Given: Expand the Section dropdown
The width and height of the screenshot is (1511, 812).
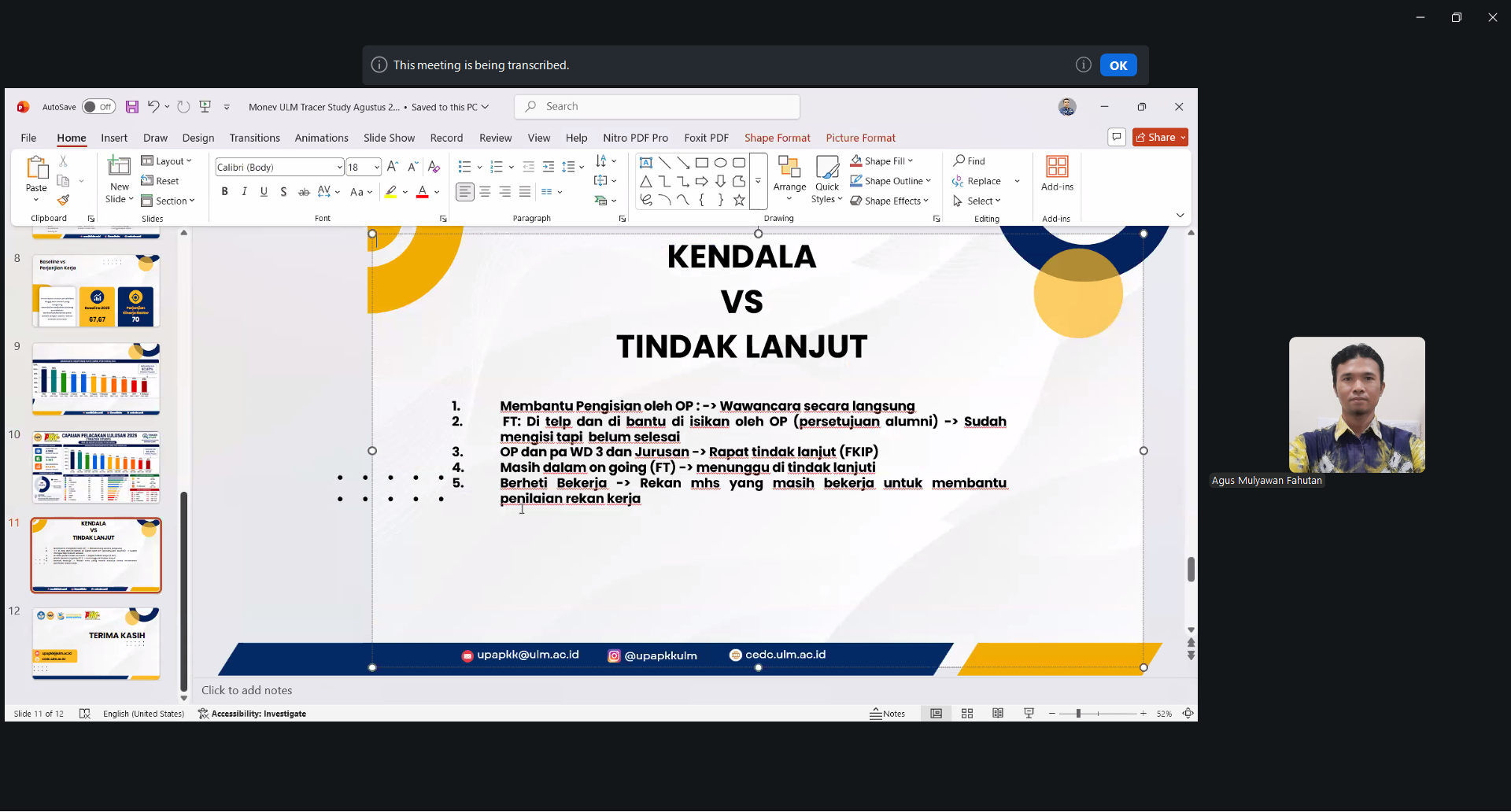Looking at the screenshot, I should click(x=168, y=201).
